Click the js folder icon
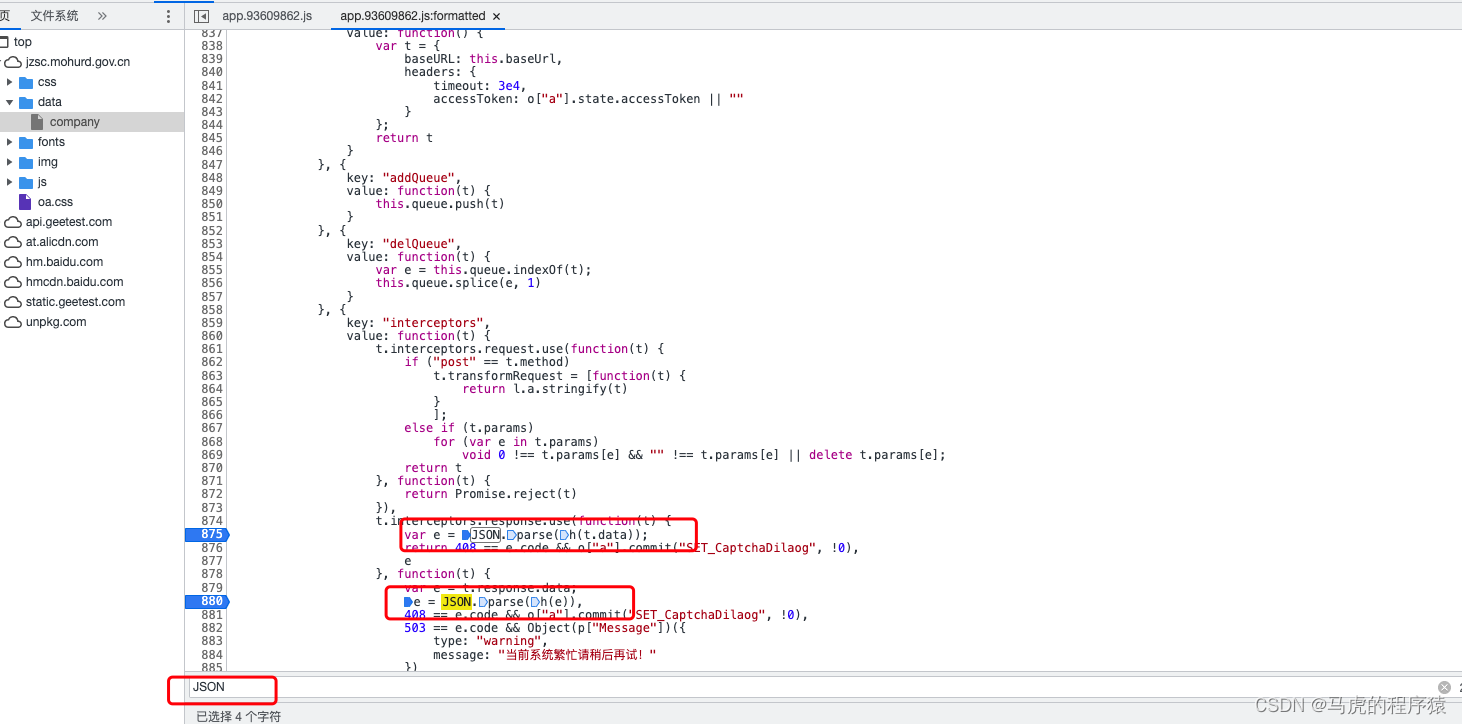Image resolution: width=1462 pixels, height=724 pixels. click(26, 182)
